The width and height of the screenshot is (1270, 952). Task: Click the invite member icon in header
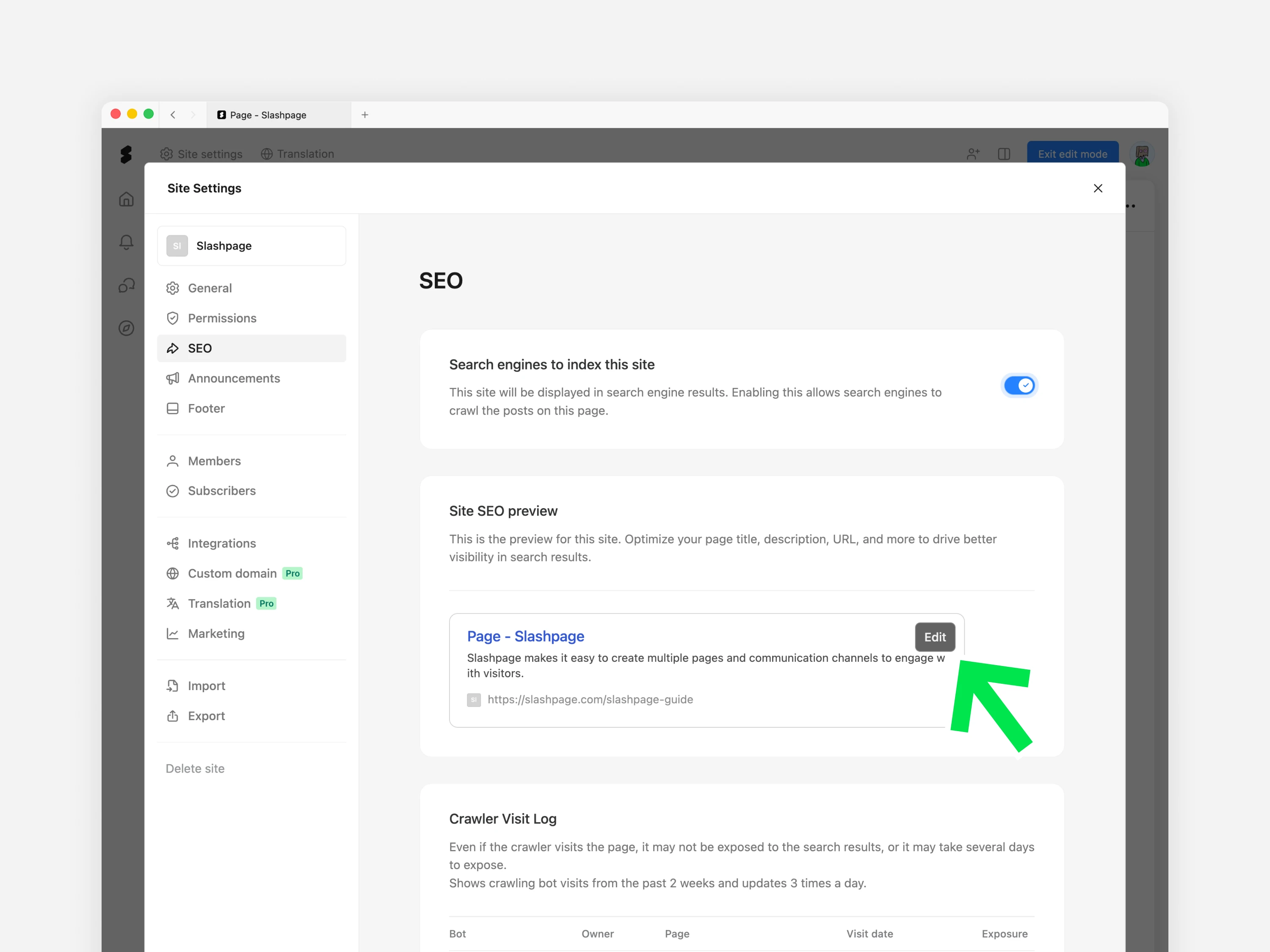click(x=972, y=154)
